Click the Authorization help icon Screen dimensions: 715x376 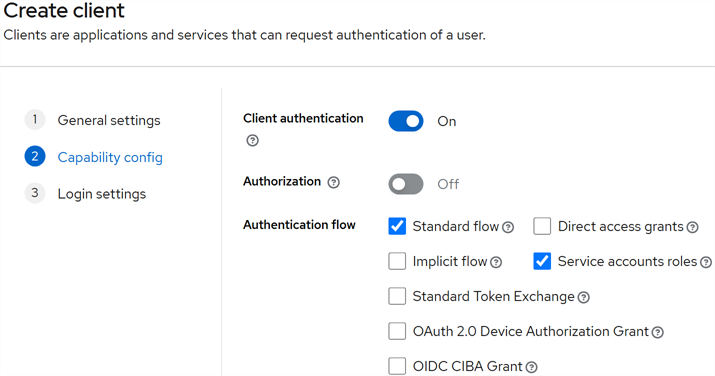coord(334,183)
